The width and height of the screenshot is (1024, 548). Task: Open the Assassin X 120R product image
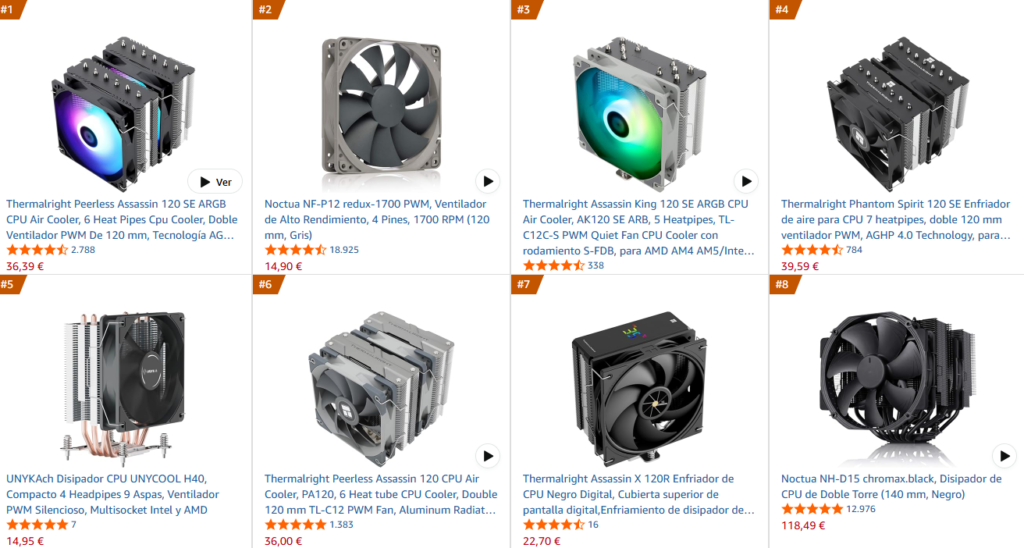(x=639, y=387)
